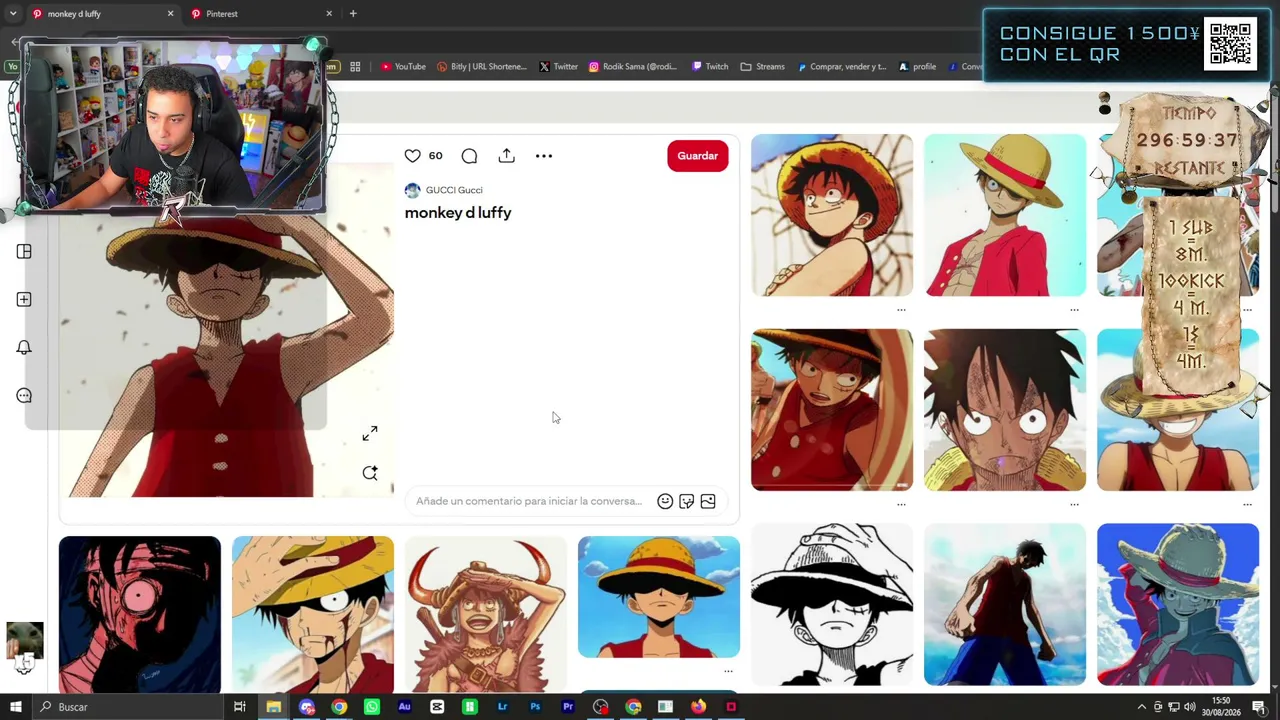Open the black-and-white Luffy sketch thumbnail
This screenshot has height=720, width=1280.
coord(832,605)
